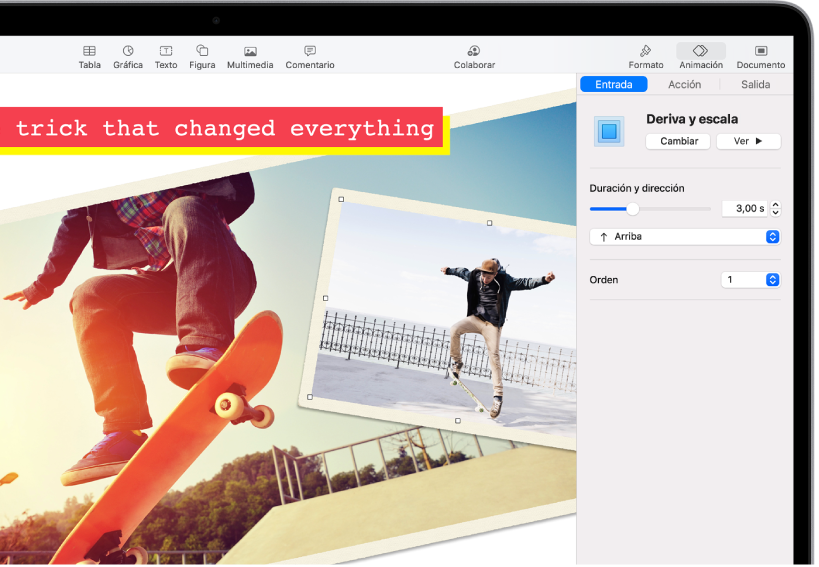Expand the Arriba direction dropdown
The image size is (819, 567).
[x=684, y=237]
